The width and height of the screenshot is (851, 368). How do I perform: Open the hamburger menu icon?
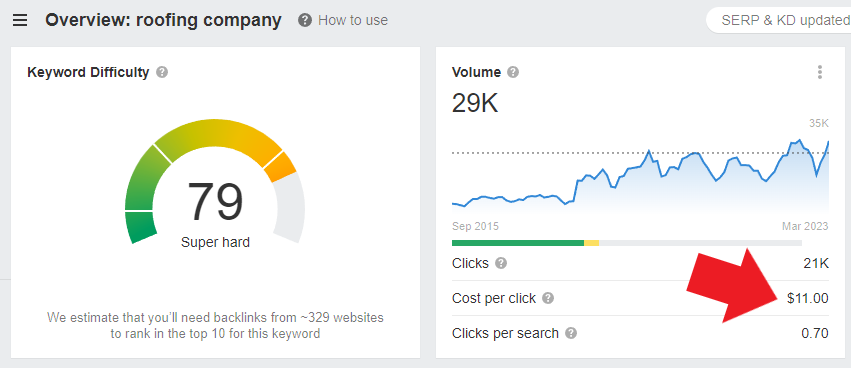(20, 21)
